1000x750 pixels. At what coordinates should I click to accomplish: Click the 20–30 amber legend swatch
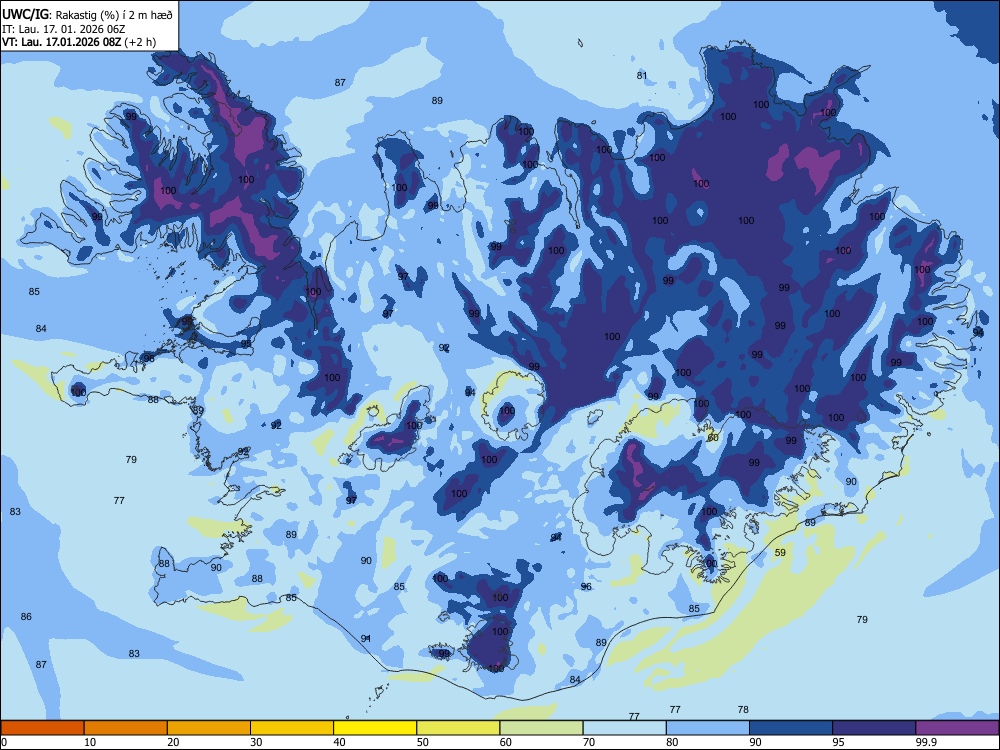tap(209, 728)
